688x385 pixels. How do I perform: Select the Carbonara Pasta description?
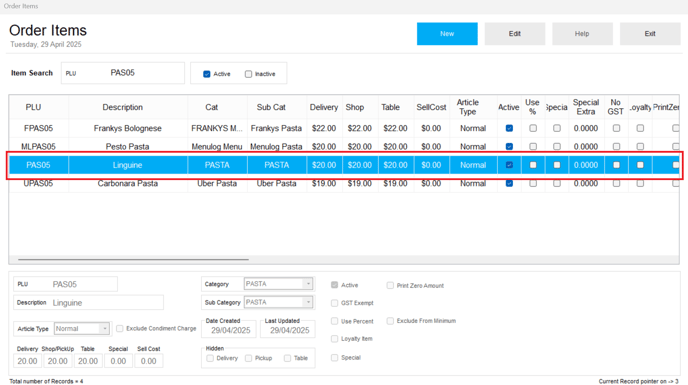128,184
